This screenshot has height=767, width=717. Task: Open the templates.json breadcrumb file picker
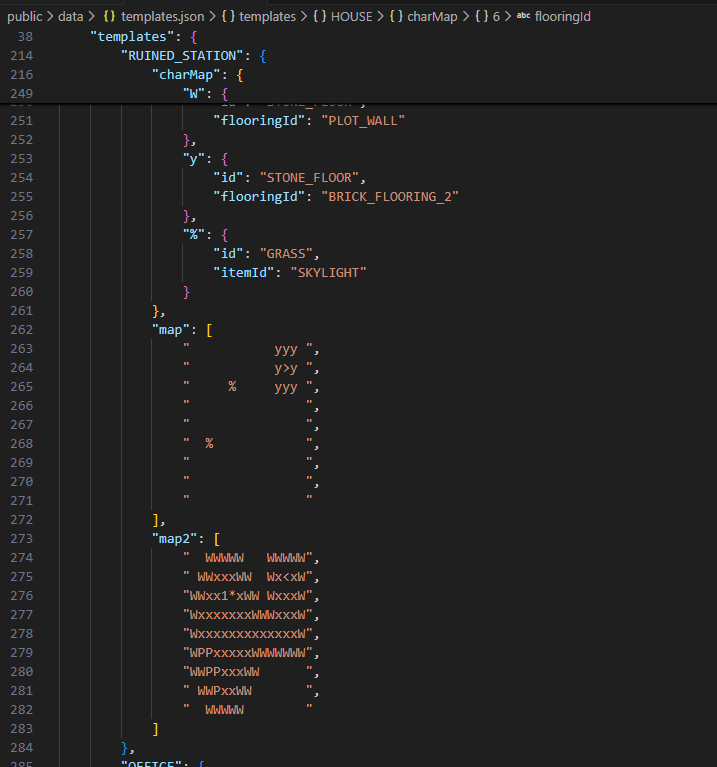pos(162,17)
